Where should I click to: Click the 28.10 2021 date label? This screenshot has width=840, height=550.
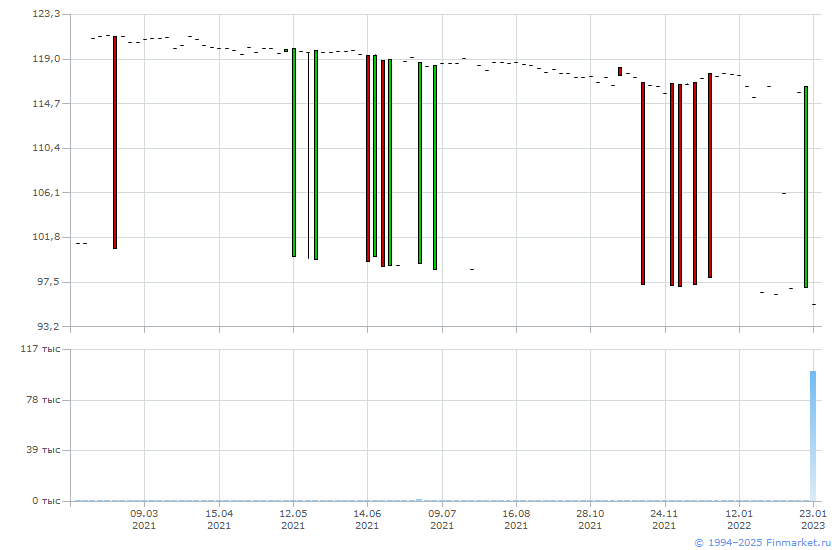590,518
